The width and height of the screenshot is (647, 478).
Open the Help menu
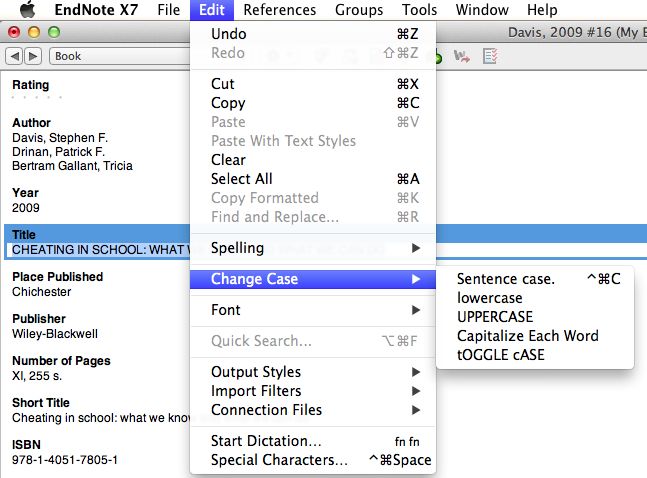(542, 9)
